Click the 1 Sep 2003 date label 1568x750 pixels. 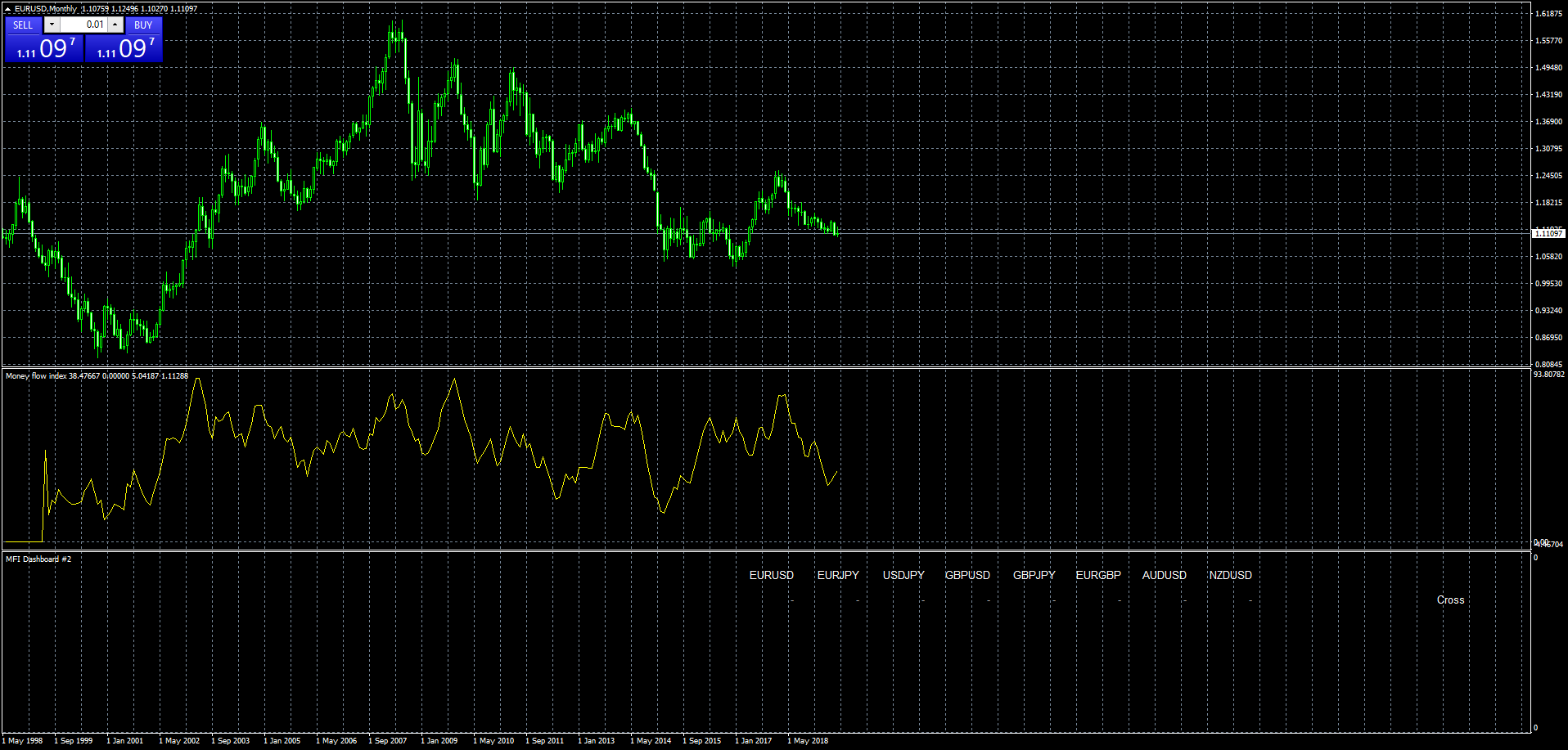(231, 741)
